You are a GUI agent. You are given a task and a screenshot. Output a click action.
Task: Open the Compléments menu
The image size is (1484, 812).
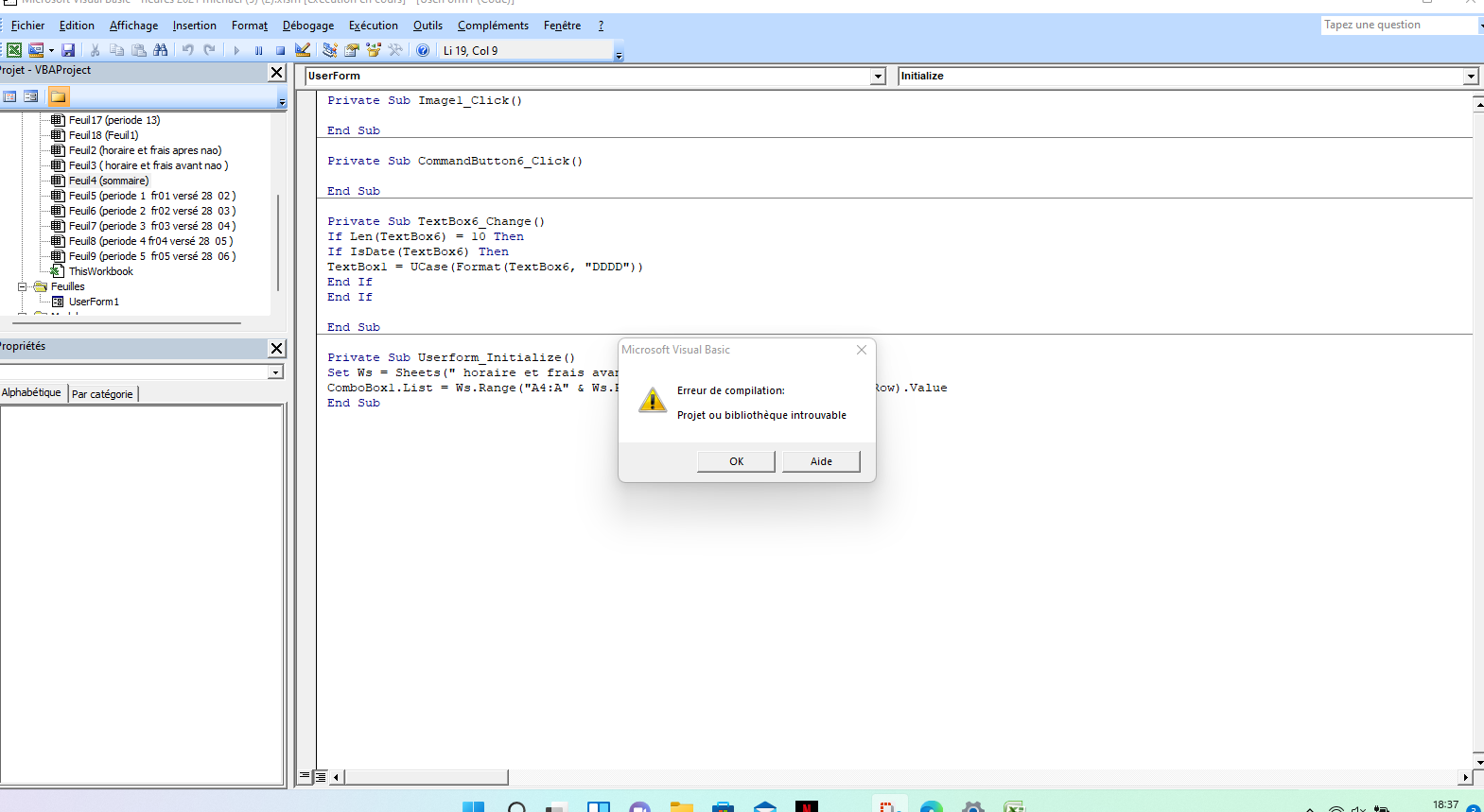point(493,26)
